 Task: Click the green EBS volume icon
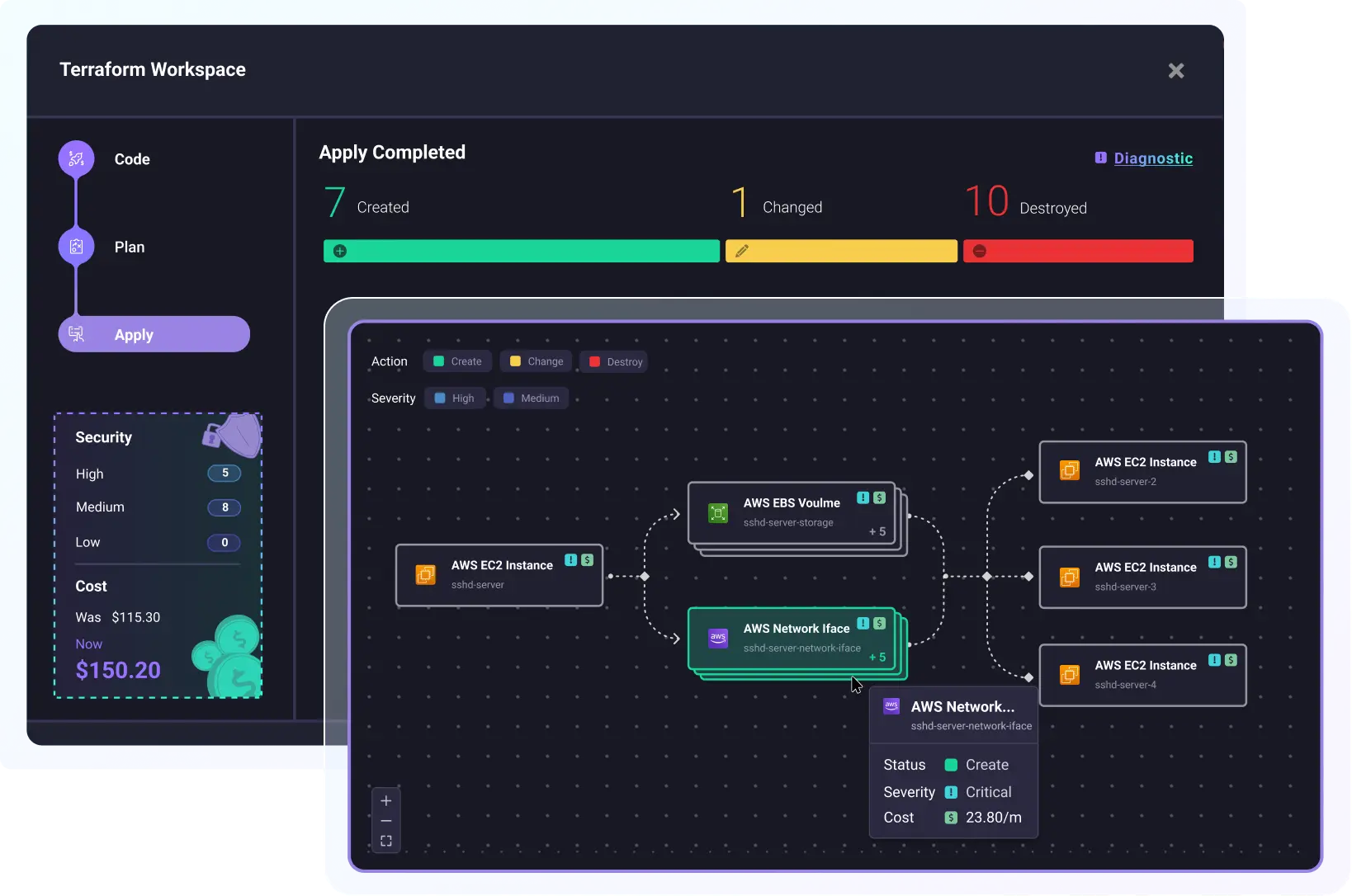718,513
